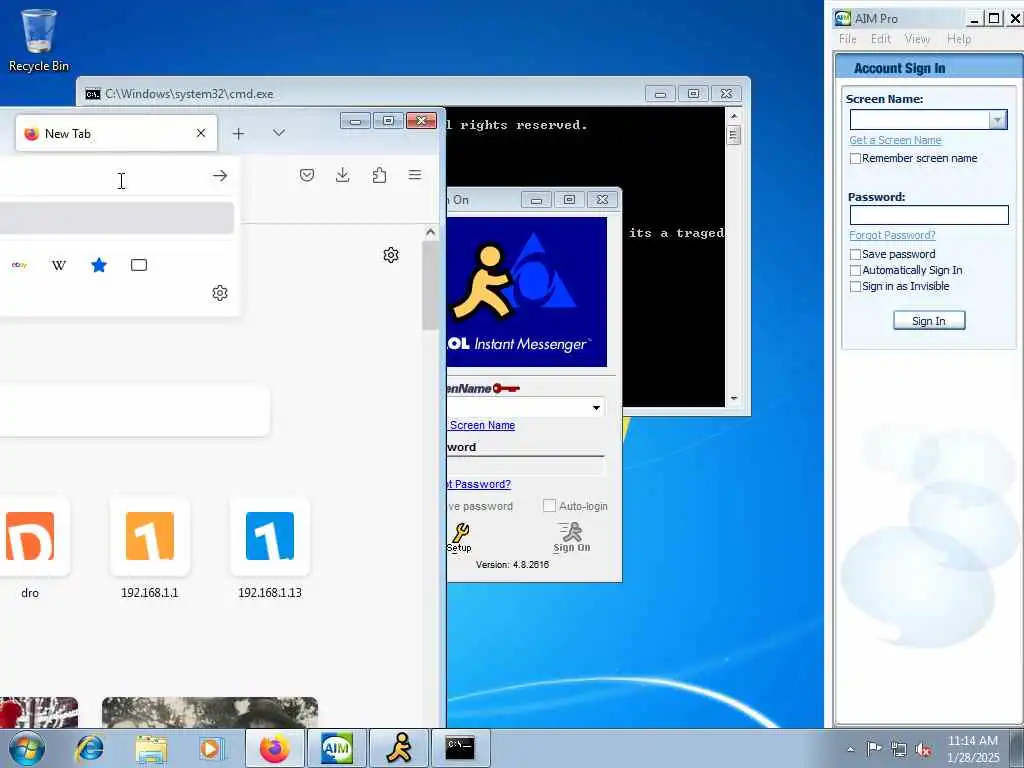Open the taskbar clock showing 11:14 AM
This screenshot has height=768, width=1024.
click(x=973, y=749)
